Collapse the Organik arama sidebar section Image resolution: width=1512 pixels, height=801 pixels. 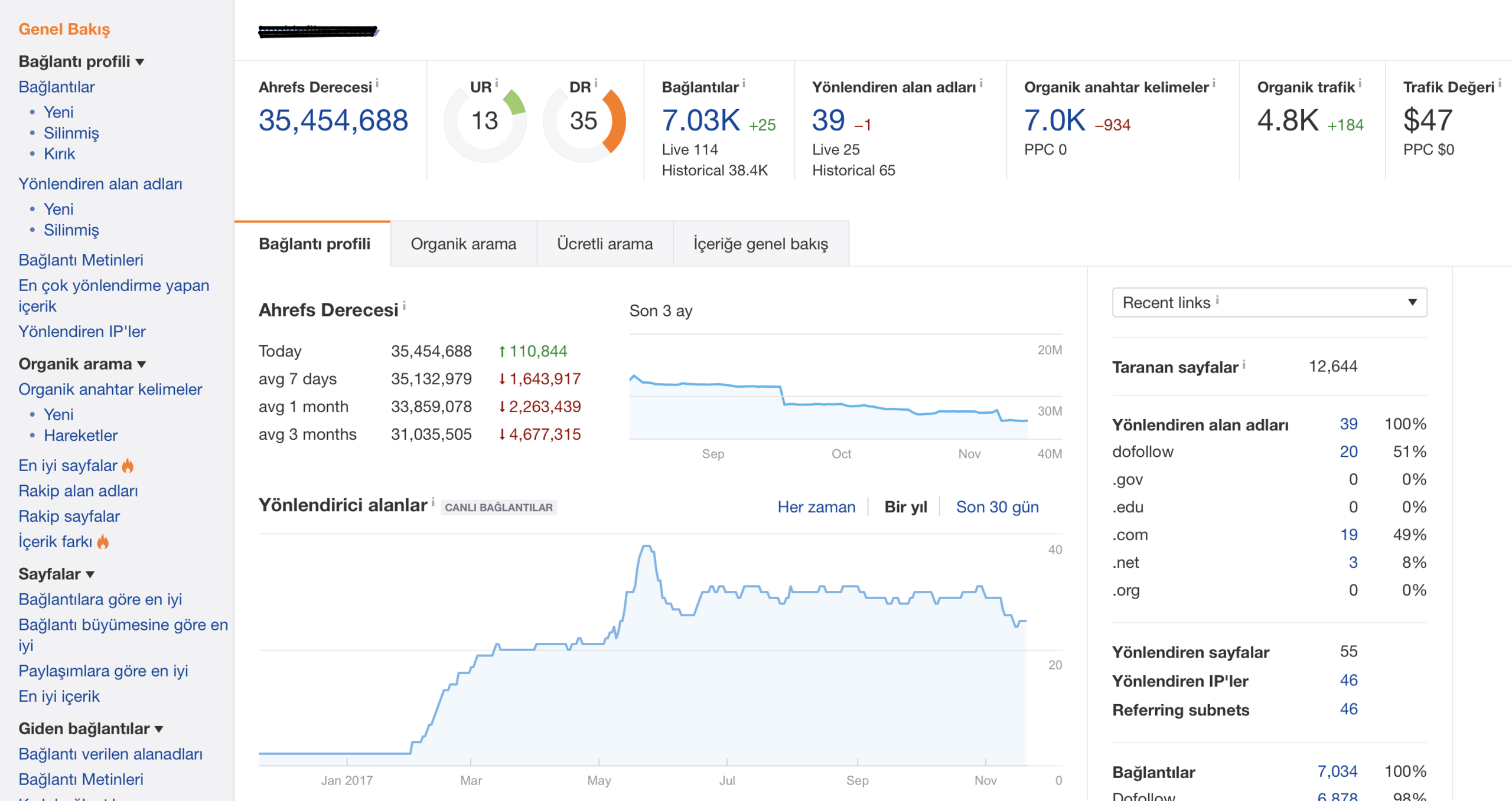[82, 364]
